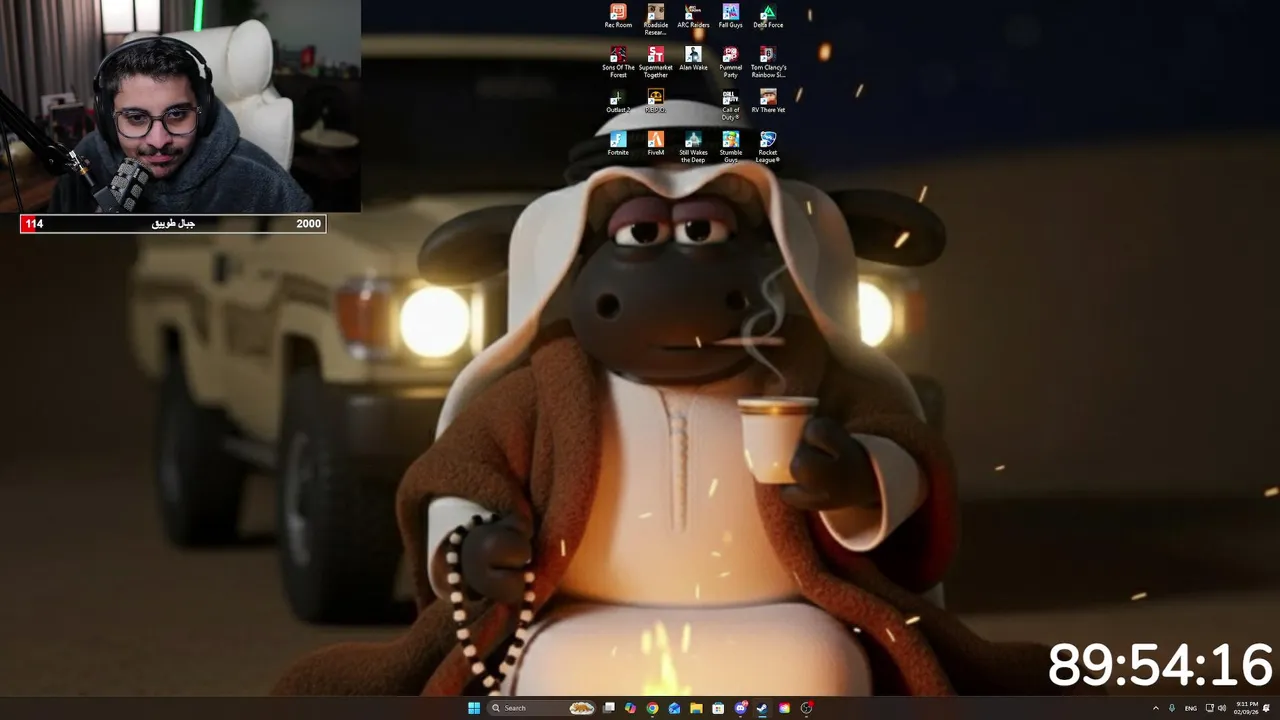Screen dimensions: 1280x720
Task: Click the Outlast 2 desktop icon
Action: [618, 101]
